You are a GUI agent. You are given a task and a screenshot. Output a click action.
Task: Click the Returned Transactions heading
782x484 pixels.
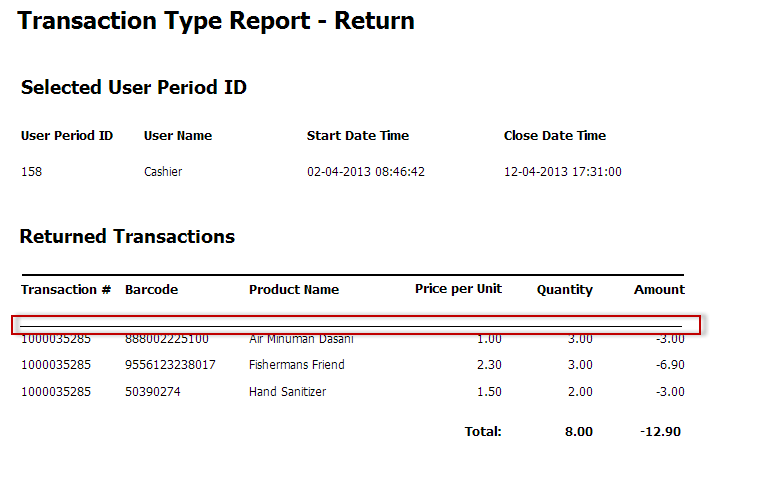click(x=127, y=237)
